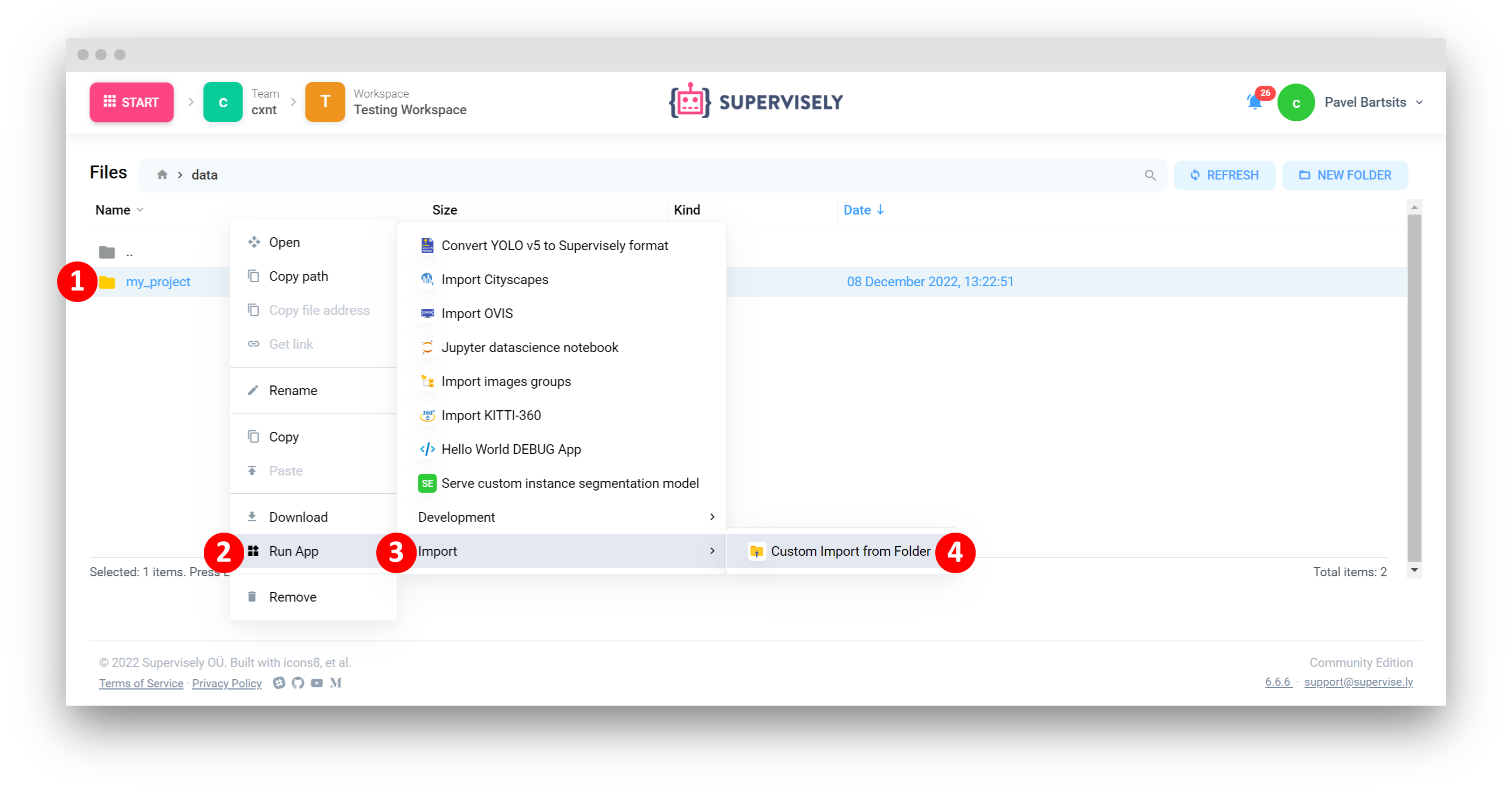Image resolution: width=1512 pixels, height=800 pixels.
Task: Open the notifications bell
Action: (x=1254, y=101)
